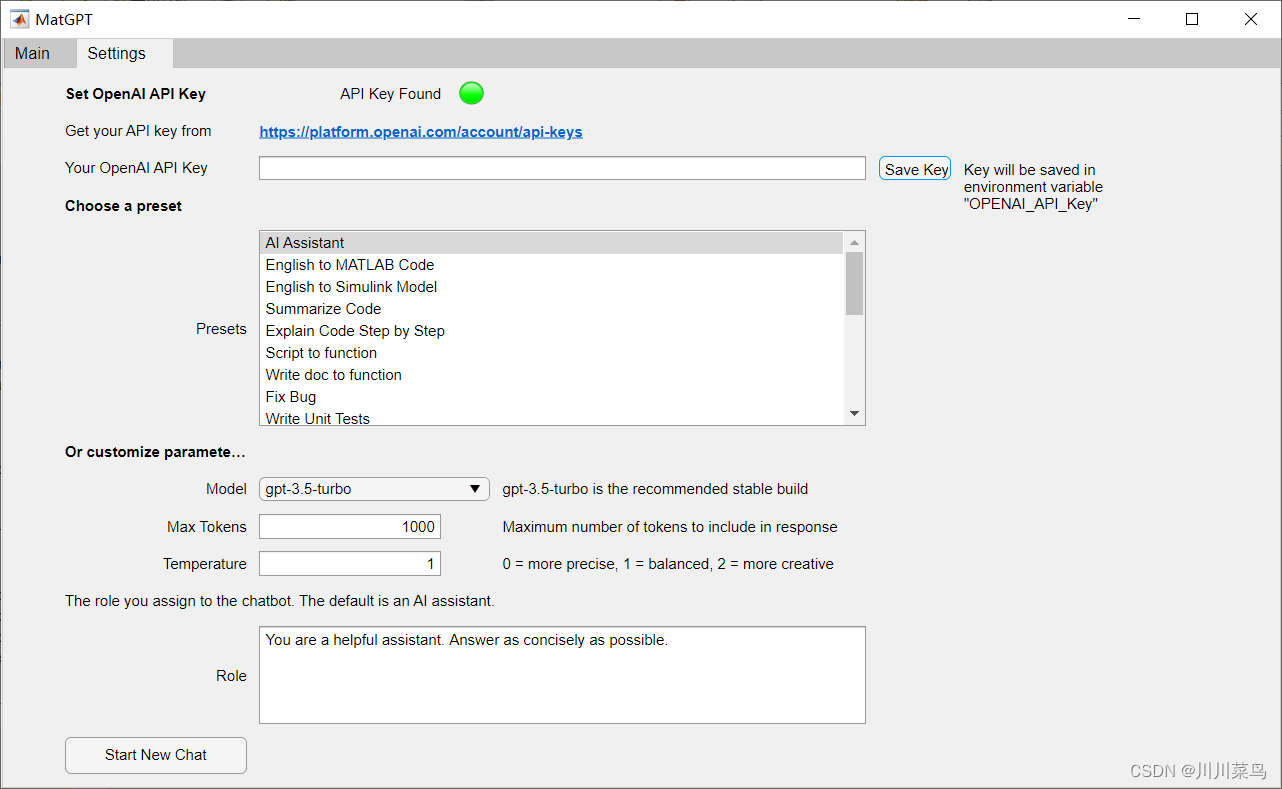The width and height of the screenshot is (1282, 789).
Task: Switch to the Settings tab
Action: tap(116, 53)
